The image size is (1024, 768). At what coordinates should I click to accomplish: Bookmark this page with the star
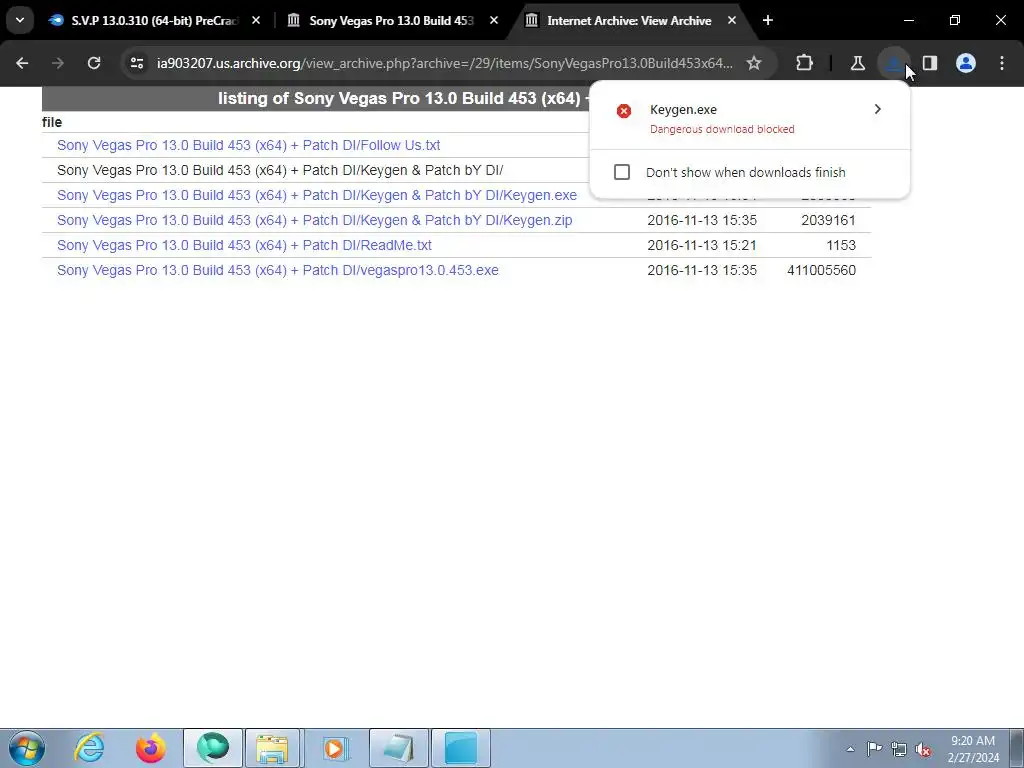pyautogui.click(x=754, y=63)
